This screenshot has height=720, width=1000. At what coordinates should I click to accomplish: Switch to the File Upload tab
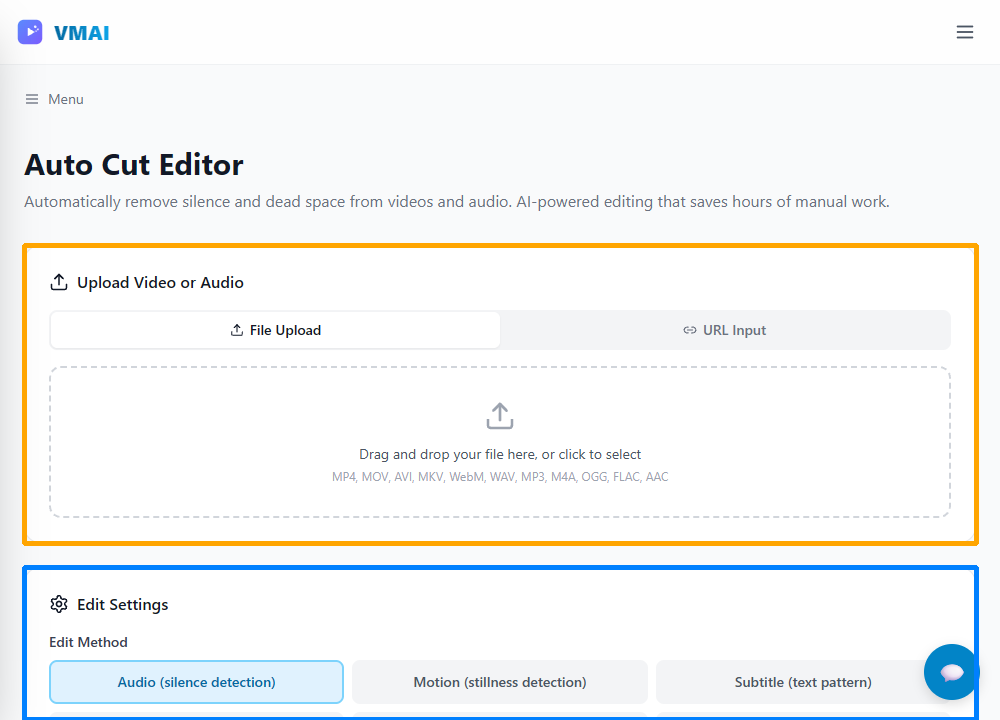(275, 330)
